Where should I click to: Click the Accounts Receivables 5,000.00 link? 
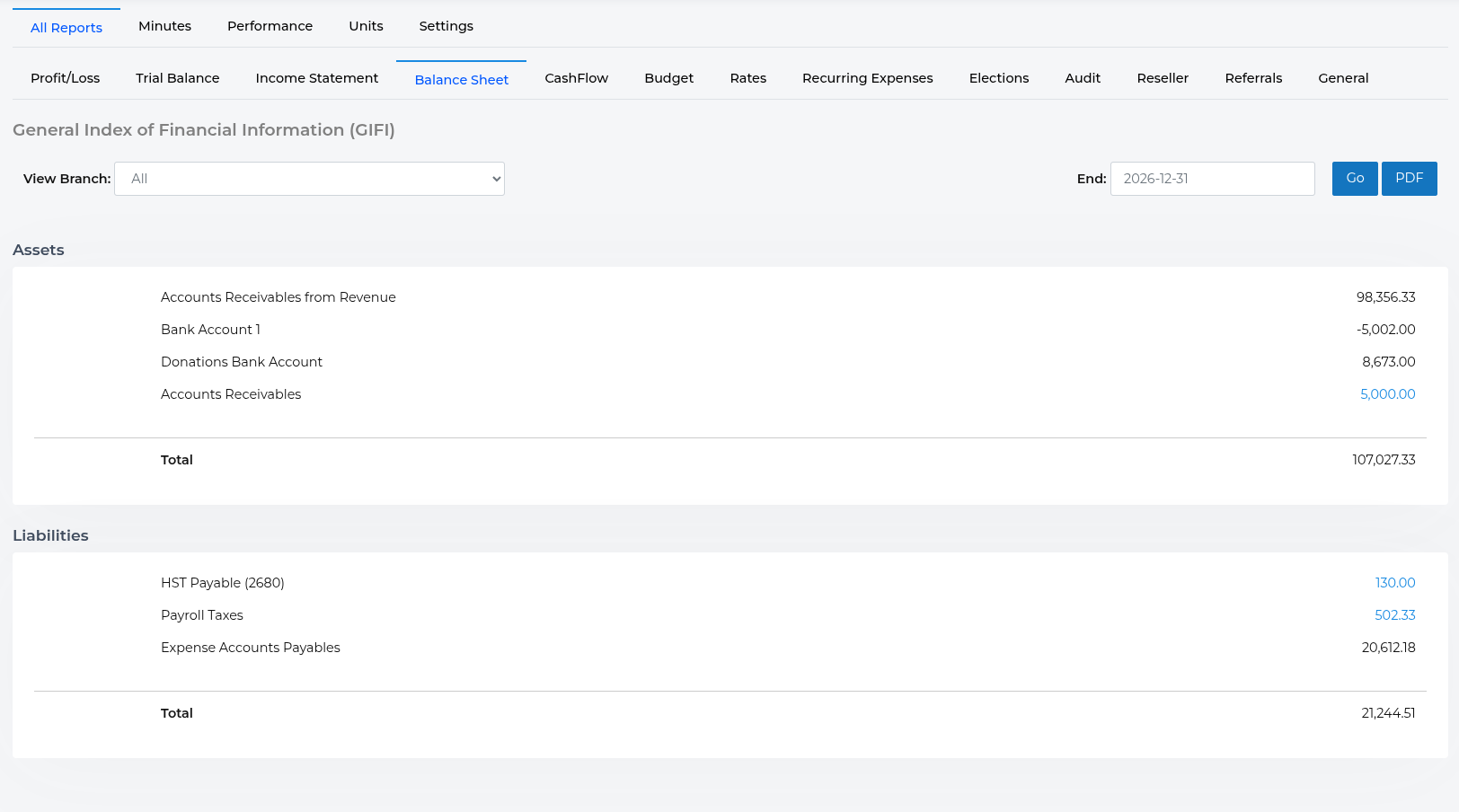1387,394
